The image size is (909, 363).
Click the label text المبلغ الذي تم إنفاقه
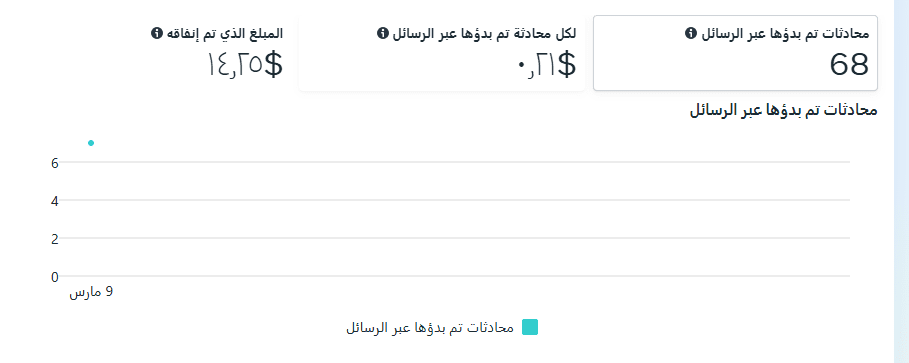[224, 34]
